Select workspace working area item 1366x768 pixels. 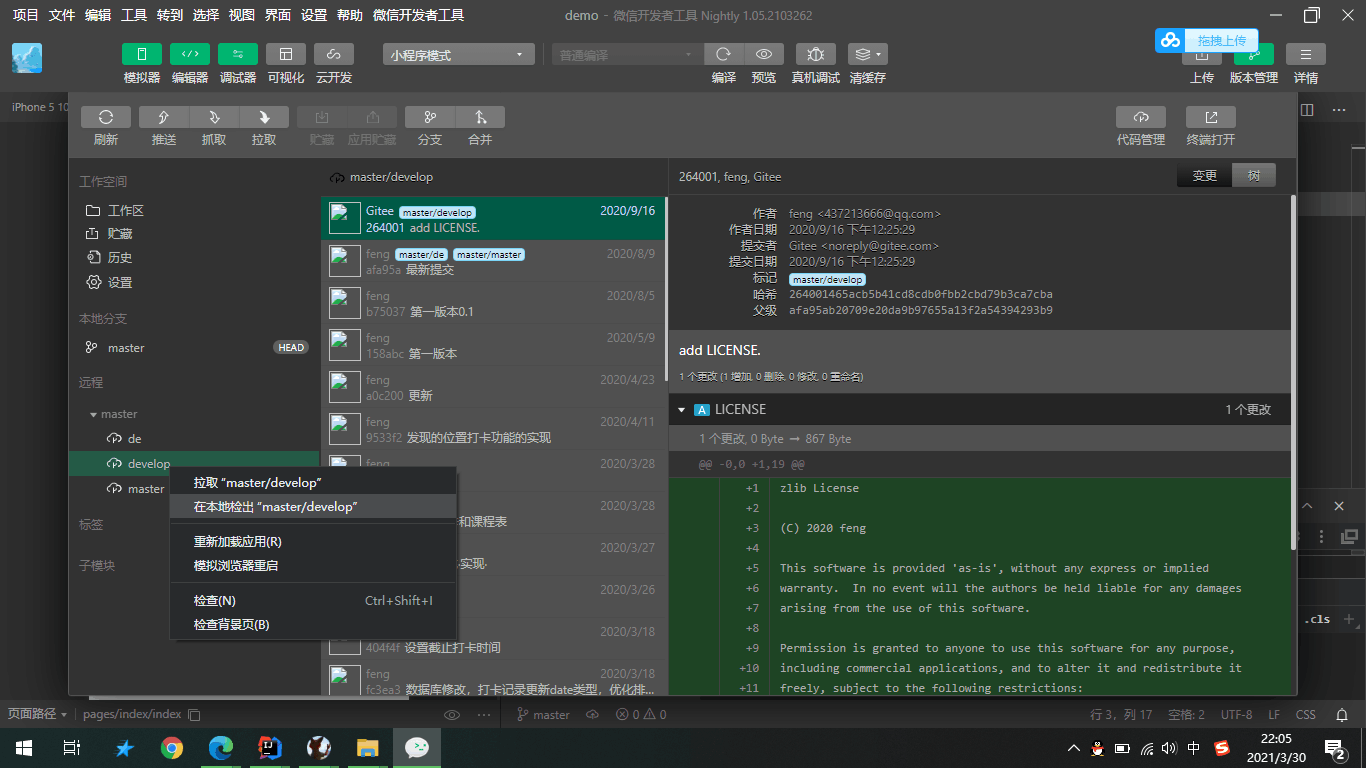tap(194, 210)
